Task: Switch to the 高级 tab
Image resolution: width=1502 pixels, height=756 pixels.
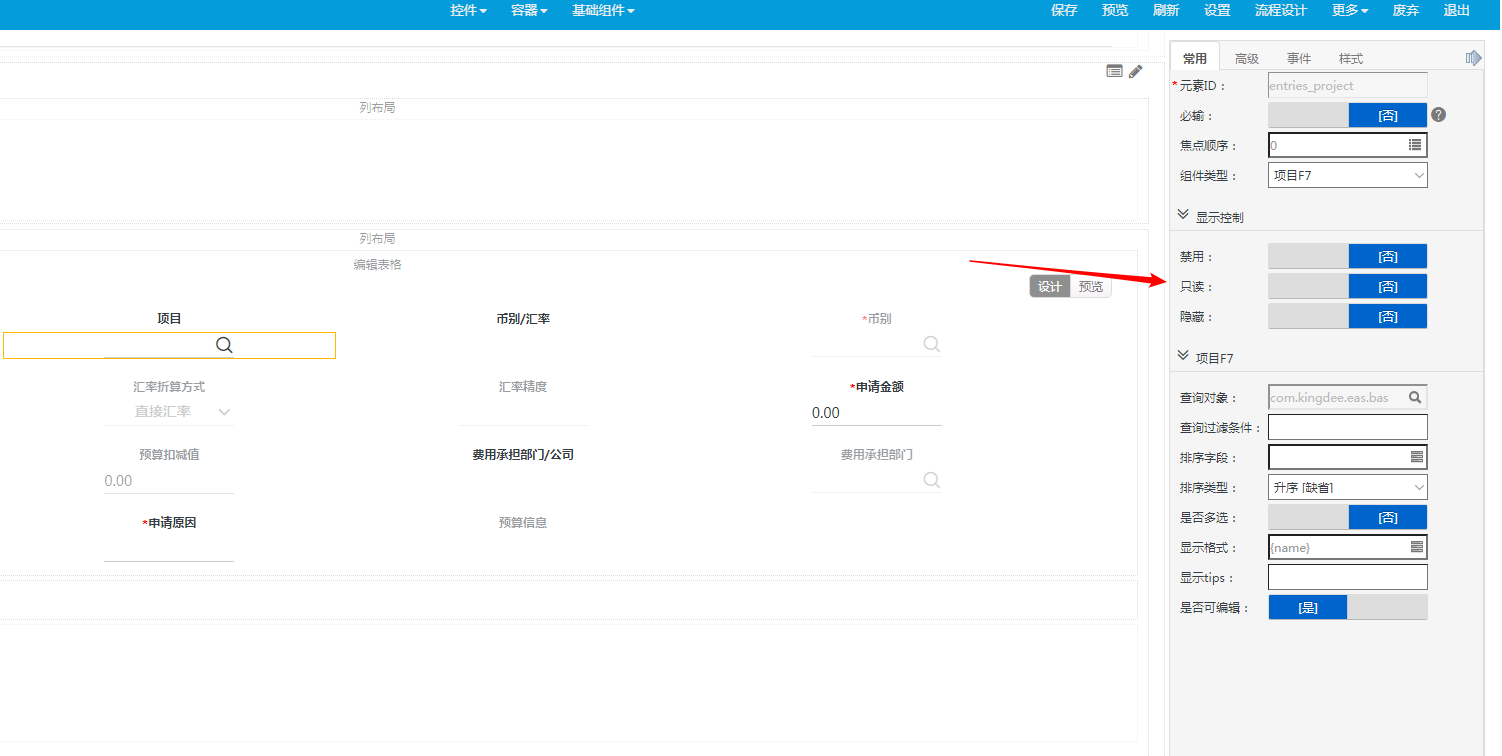Action: click(x=1247, y=58)
